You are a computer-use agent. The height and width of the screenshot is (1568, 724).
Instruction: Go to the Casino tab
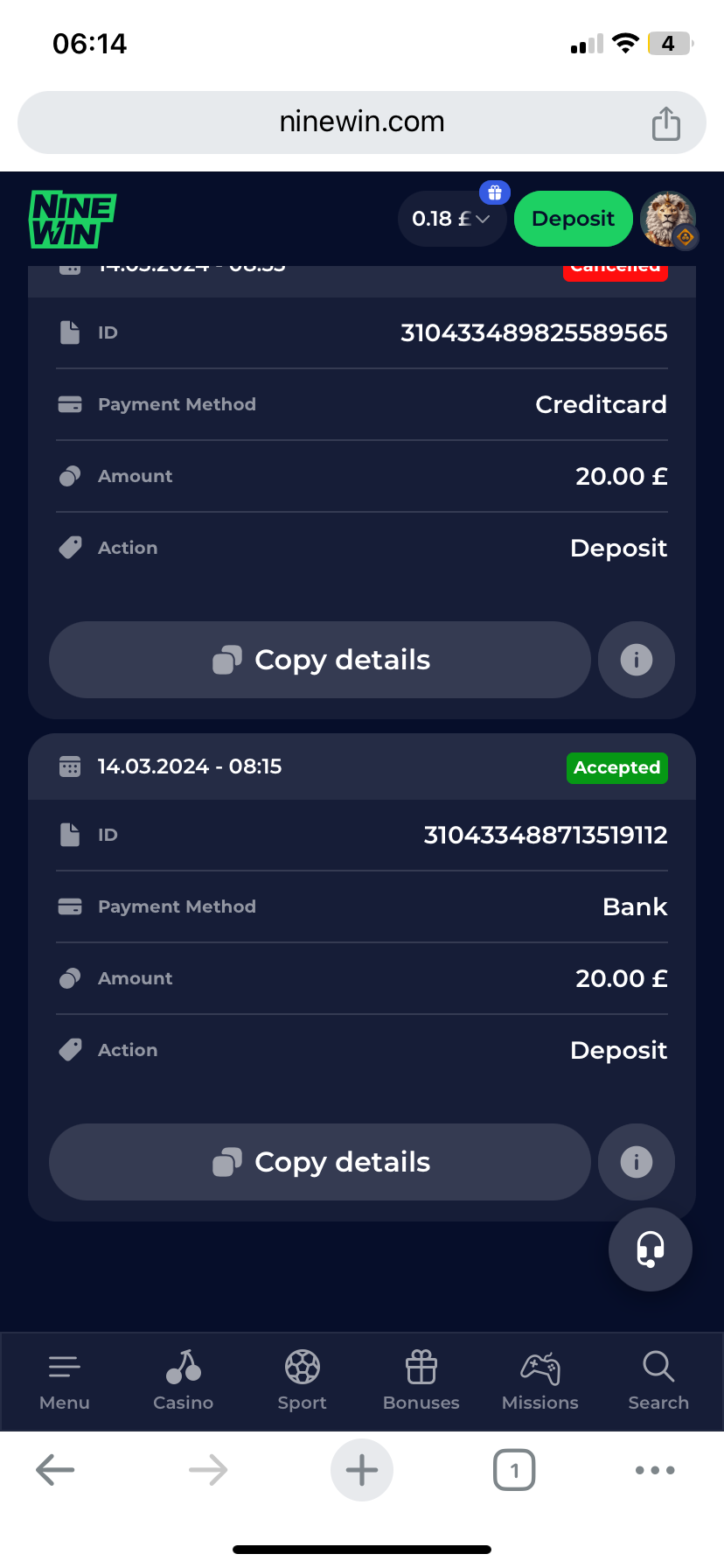184,1381
